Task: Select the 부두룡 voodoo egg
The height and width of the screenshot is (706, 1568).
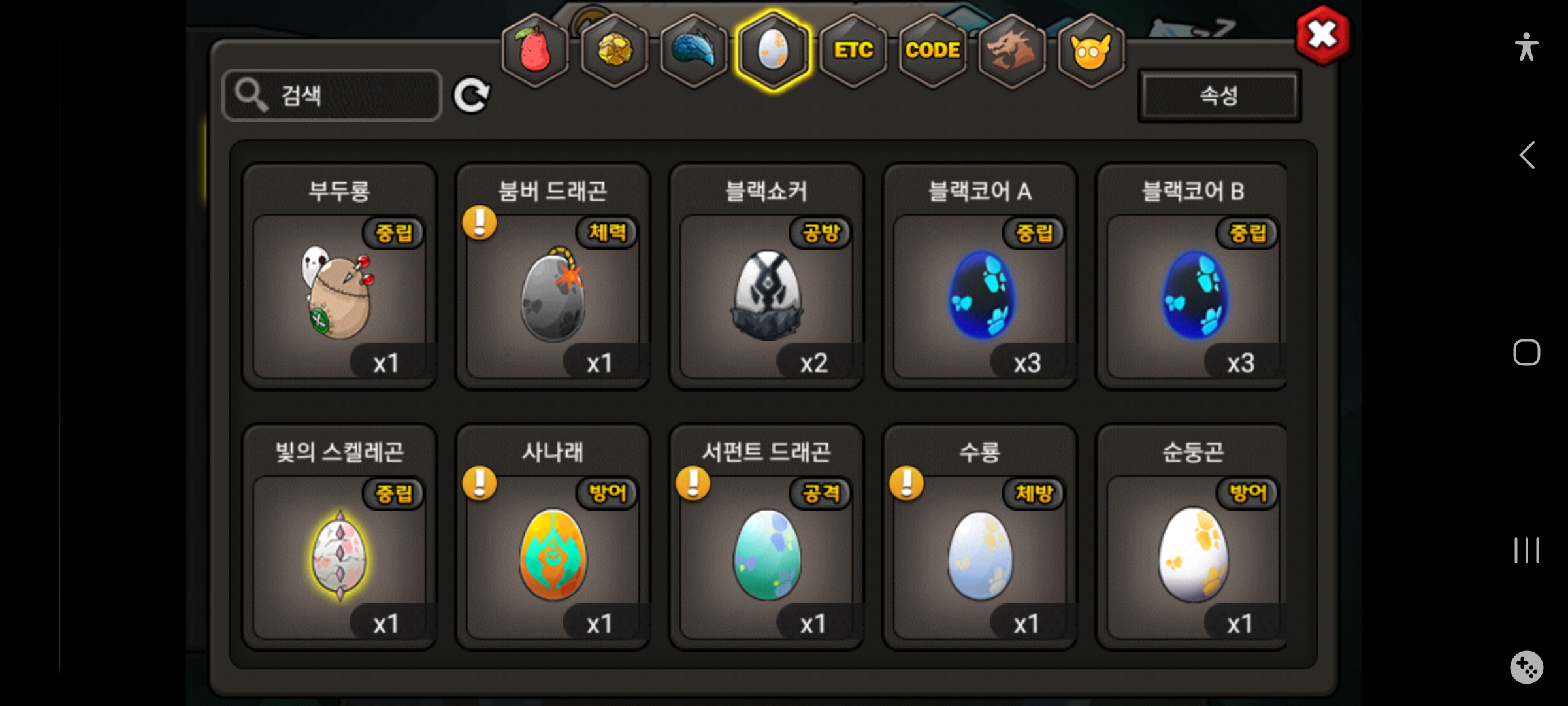Action: [x=339, y=277]
